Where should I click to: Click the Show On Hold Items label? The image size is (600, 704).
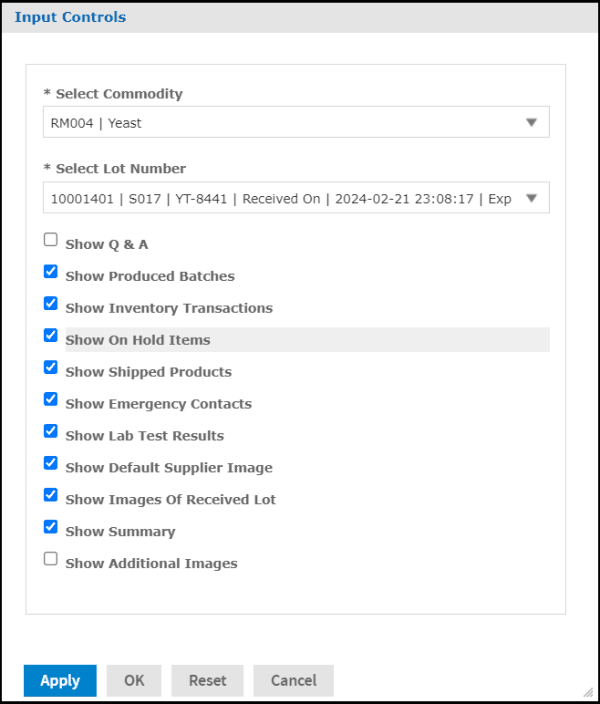[x=138, y=340]
